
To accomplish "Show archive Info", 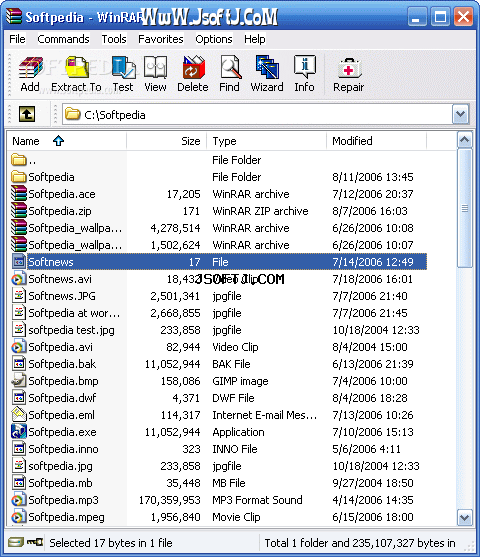I will pyautogui.click(x=304, y=74).
